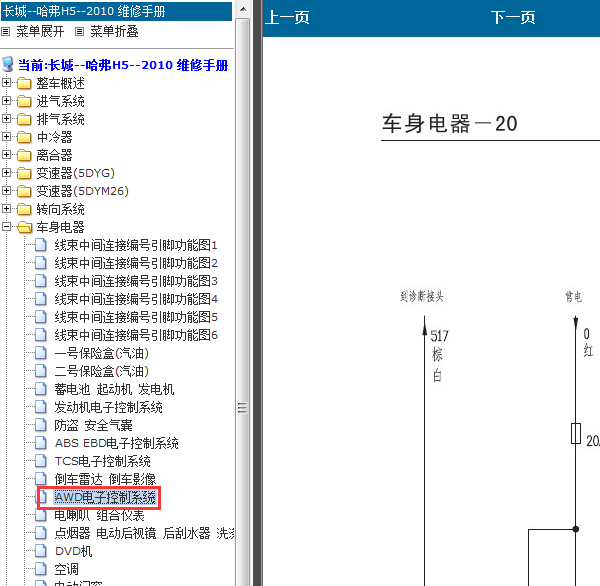600x586 pixels.
Task: Click the 进气系统 folder icon
Action: (24, 101)
